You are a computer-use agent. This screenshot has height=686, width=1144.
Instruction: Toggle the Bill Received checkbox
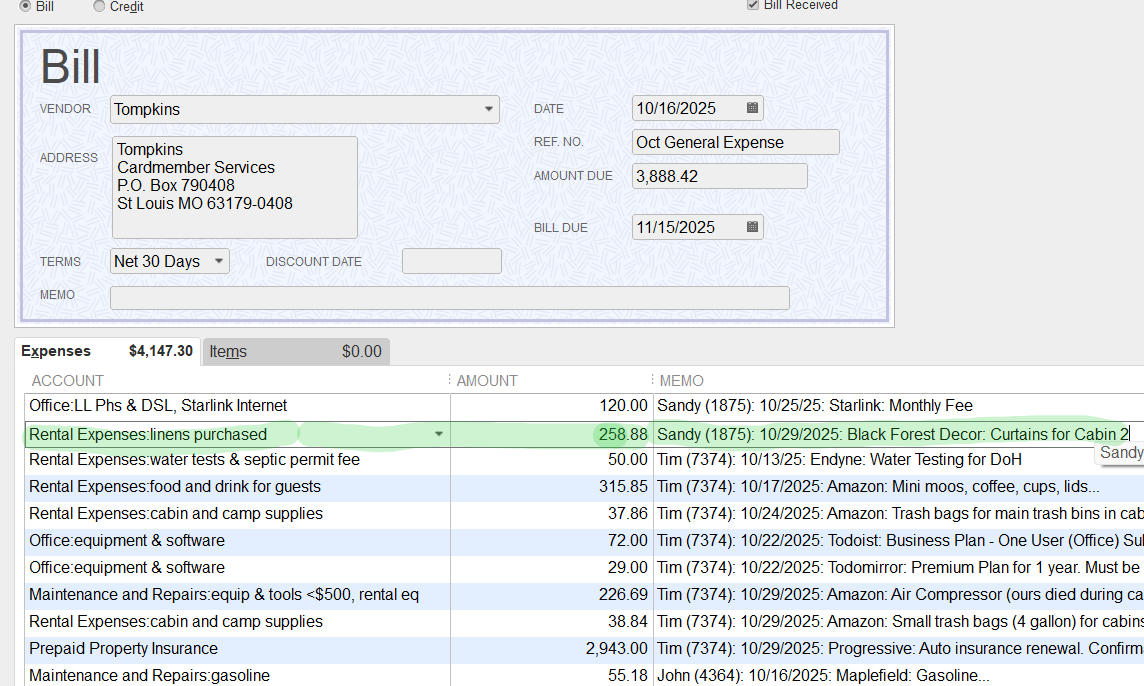pyautogui.click(x=753, y=4)
